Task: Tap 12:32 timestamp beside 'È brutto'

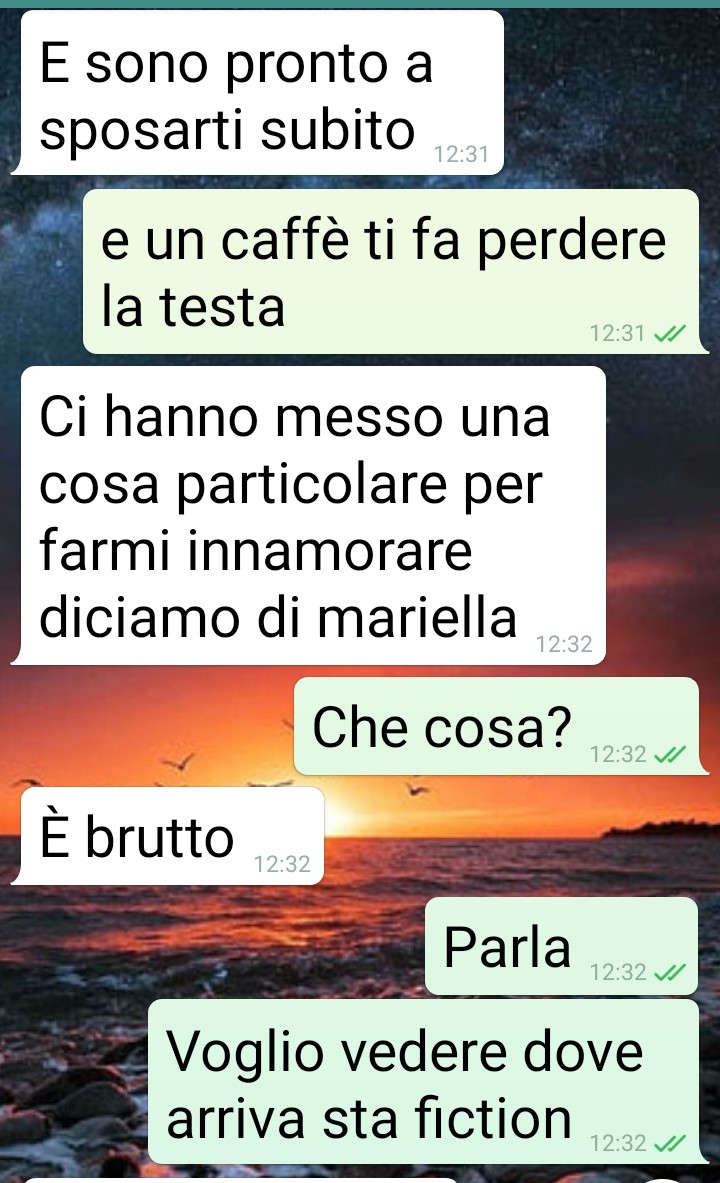Action: pyautogui.click(x=282, y=864)
